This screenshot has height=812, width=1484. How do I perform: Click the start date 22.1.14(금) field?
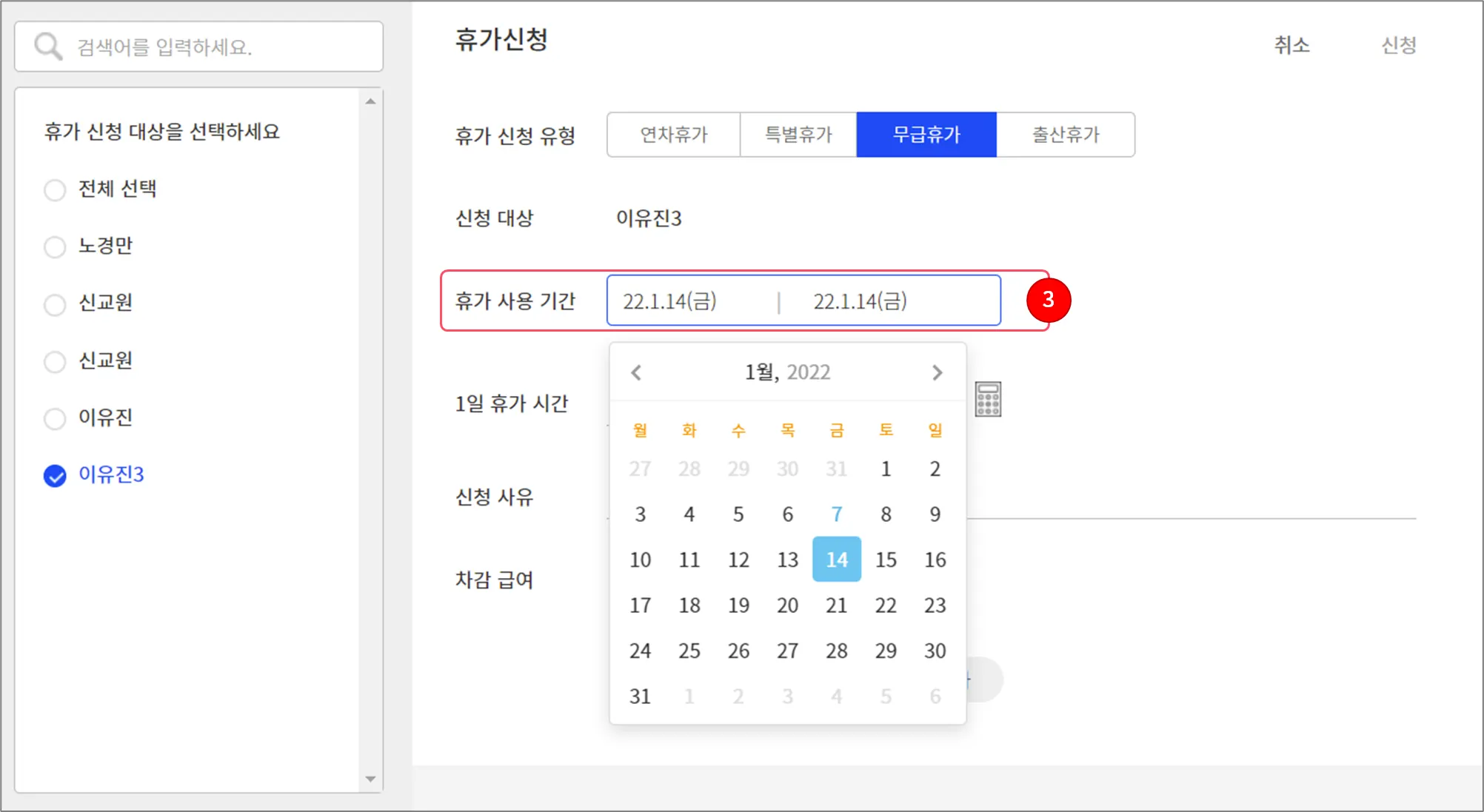pyautogui.click(x=670, y=301)
